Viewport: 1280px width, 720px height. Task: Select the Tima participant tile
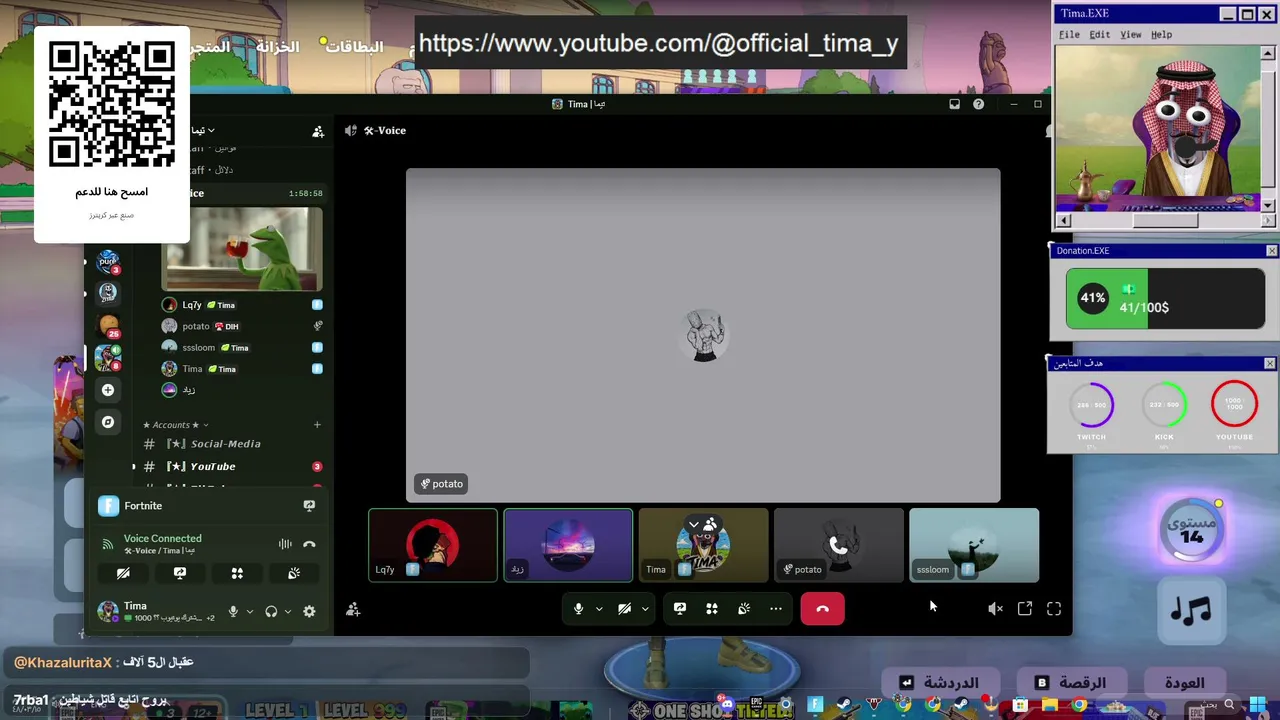point(704,545)
